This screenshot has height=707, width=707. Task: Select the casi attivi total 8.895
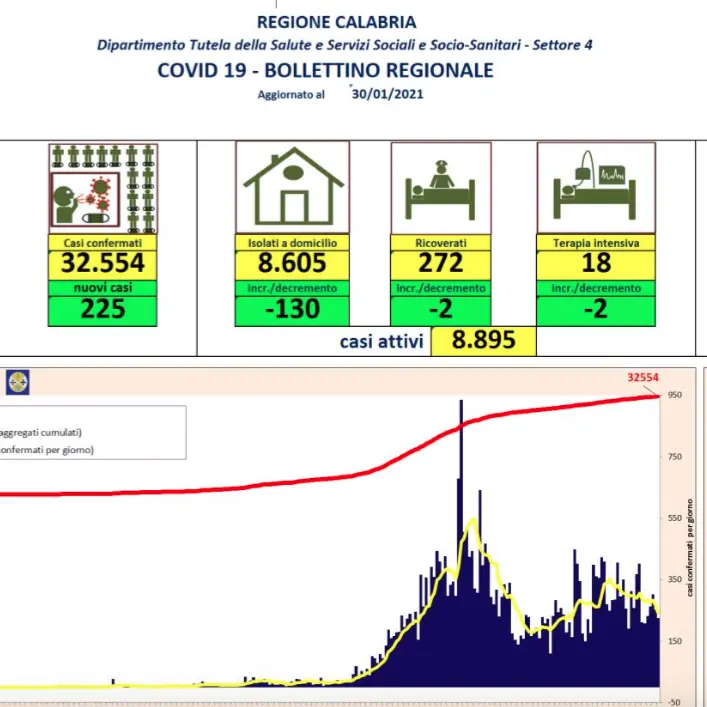pos(483,340)
